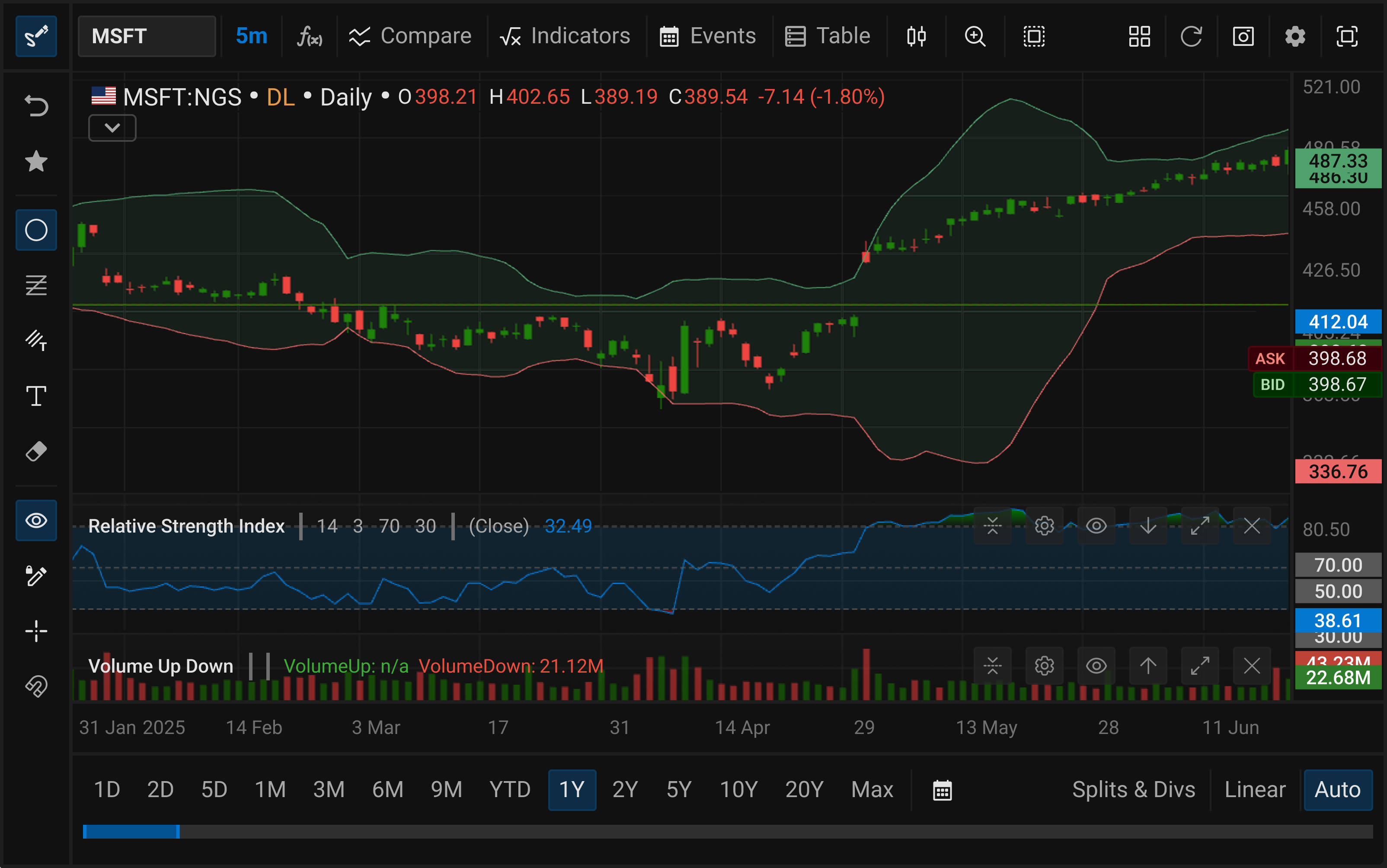
Task: Move the RSI pane down
Action: coord(1148,525)
